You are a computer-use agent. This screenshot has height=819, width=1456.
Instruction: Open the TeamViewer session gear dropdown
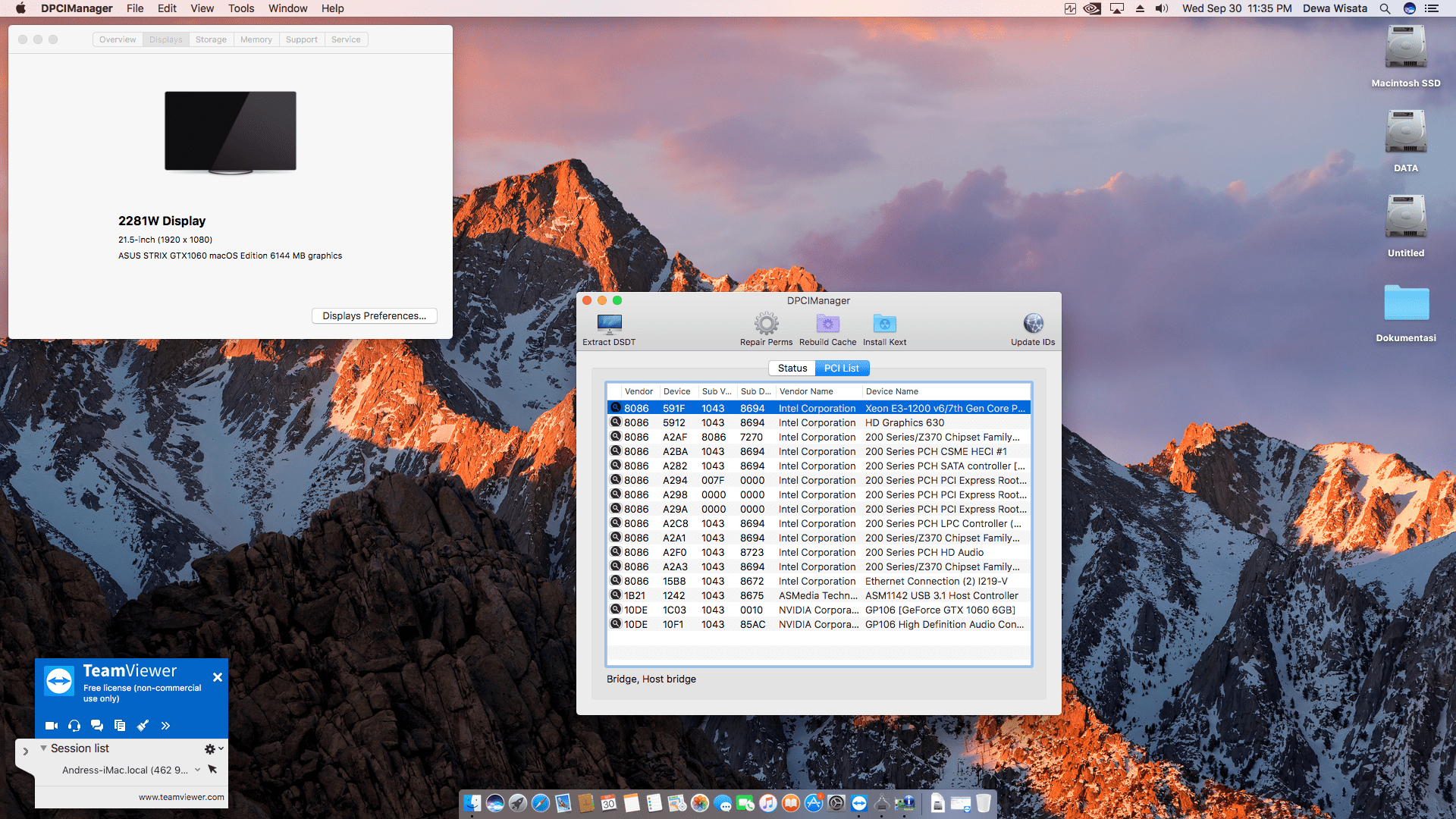pos(214,748)
